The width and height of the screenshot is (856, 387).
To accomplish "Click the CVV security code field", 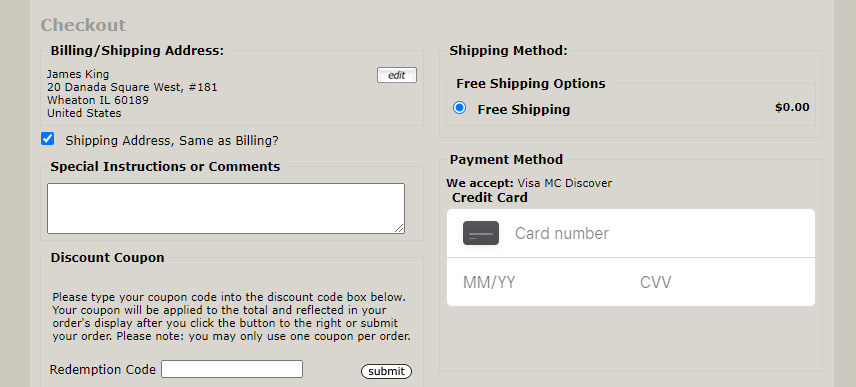I will coord(721,282).
